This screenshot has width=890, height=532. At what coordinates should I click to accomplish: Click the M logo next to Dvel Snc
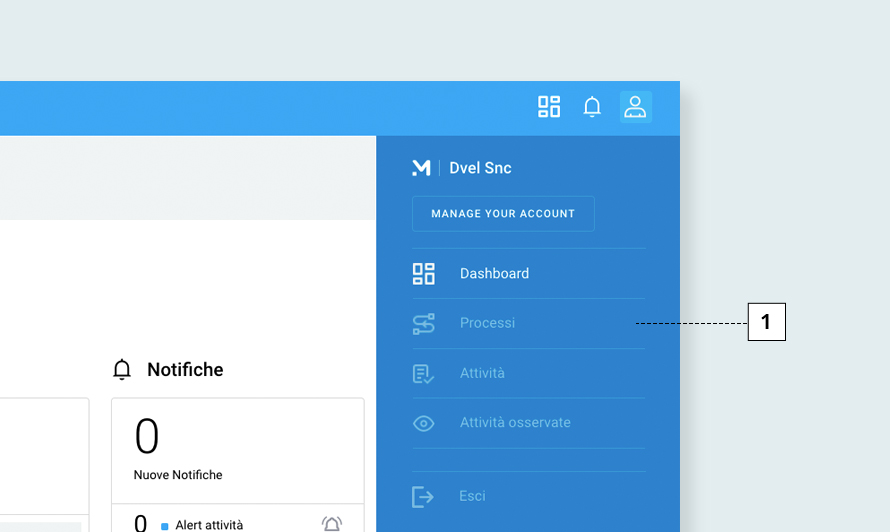pos(421,167)
